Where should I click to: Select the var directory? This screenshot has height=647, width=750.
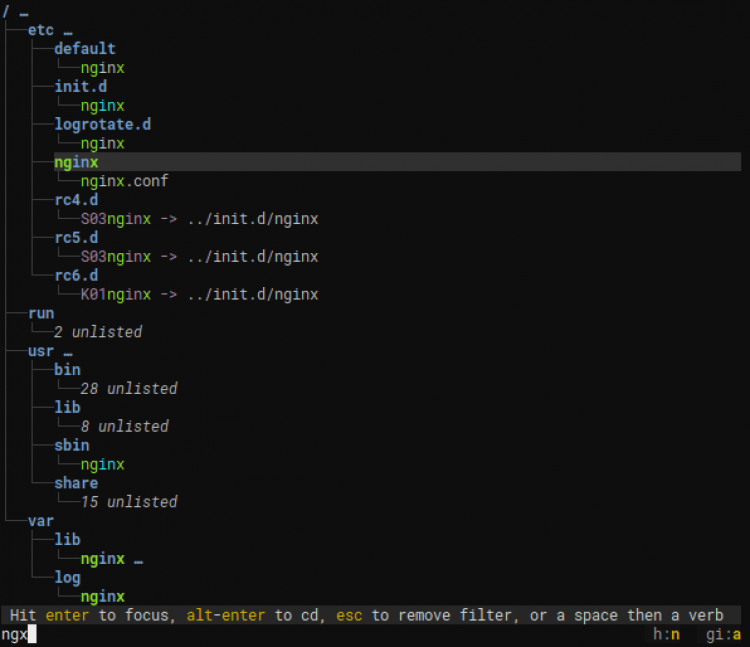(41, 521)
